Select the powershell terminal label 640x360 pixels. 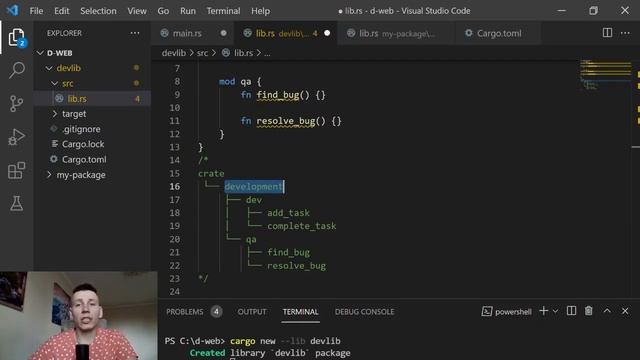(507, 311)
